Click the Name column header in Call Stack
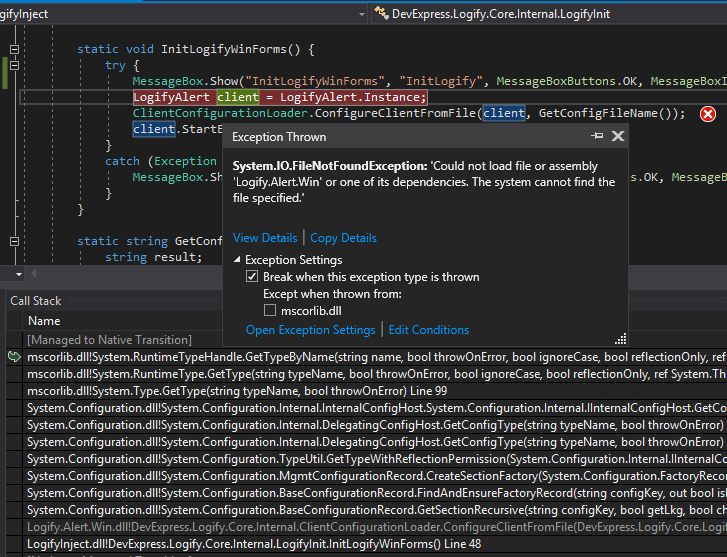The height and width of the screenshot is (557, 727). 44,321
